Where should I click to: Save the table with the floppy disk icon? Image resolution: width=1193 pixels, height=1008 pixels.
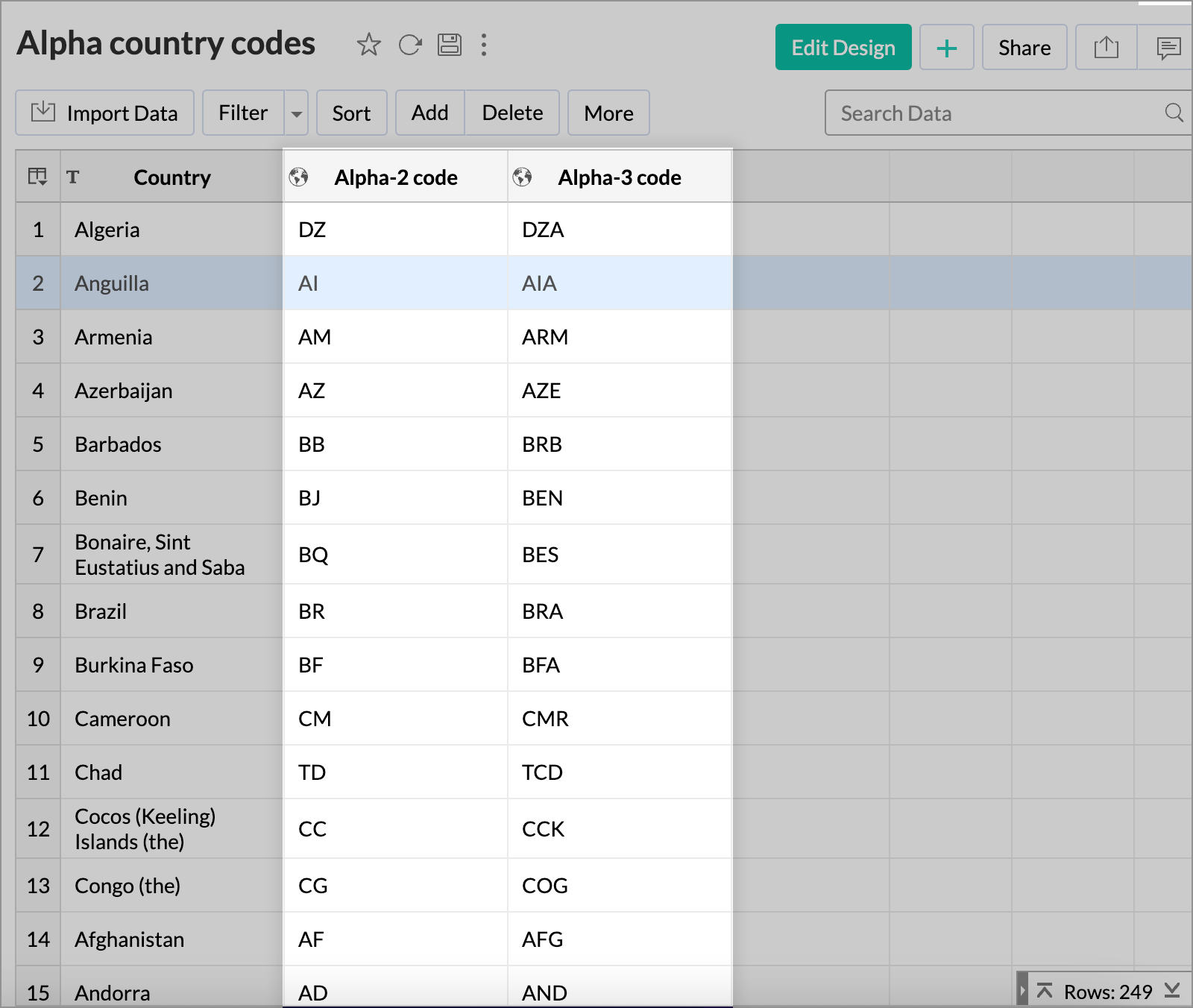pyautogui.click(x=450, y=45)
